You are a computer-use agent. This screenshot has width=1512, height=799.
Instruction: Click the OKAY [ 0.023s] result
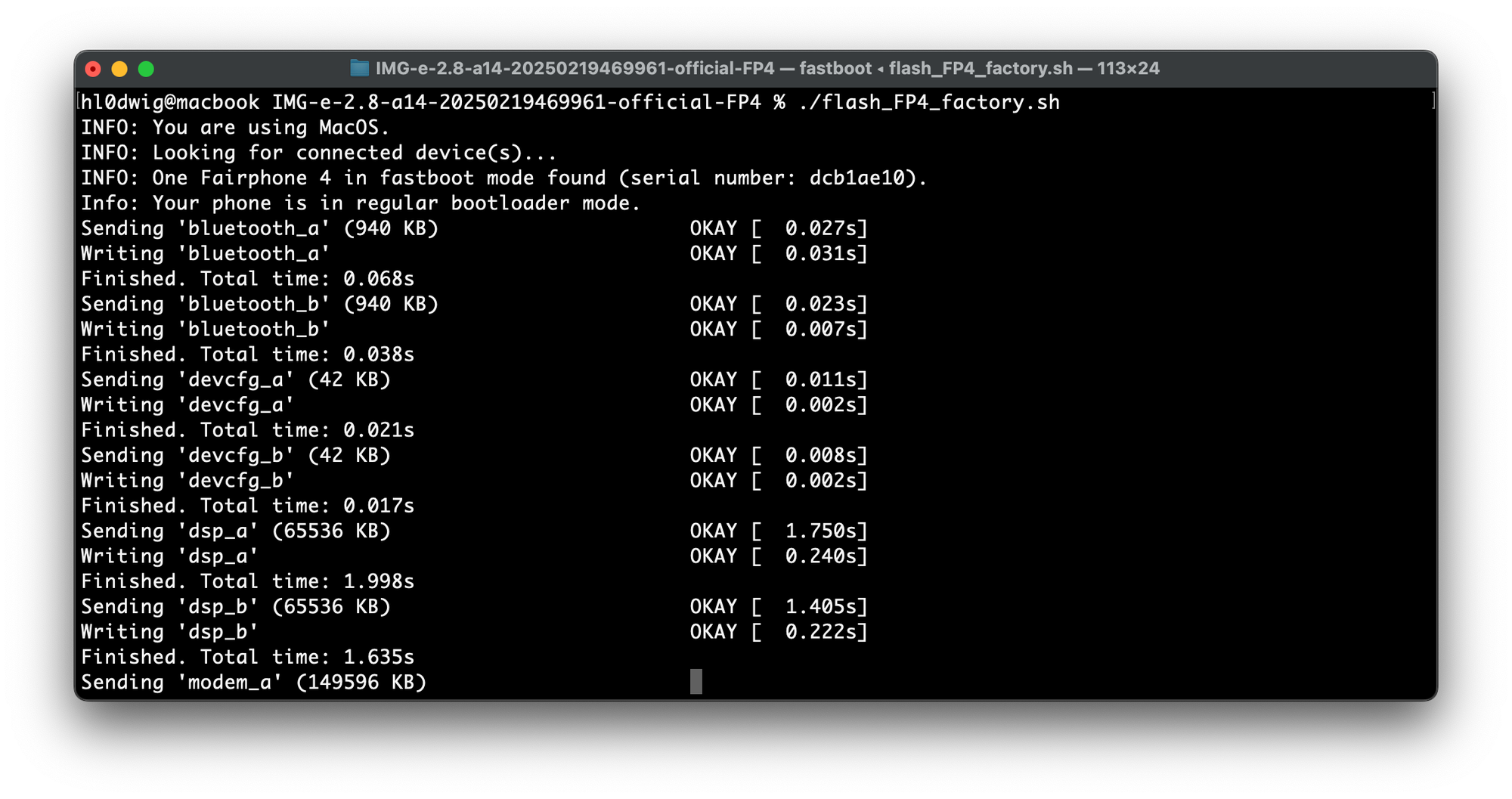click(x=779, y=304)
